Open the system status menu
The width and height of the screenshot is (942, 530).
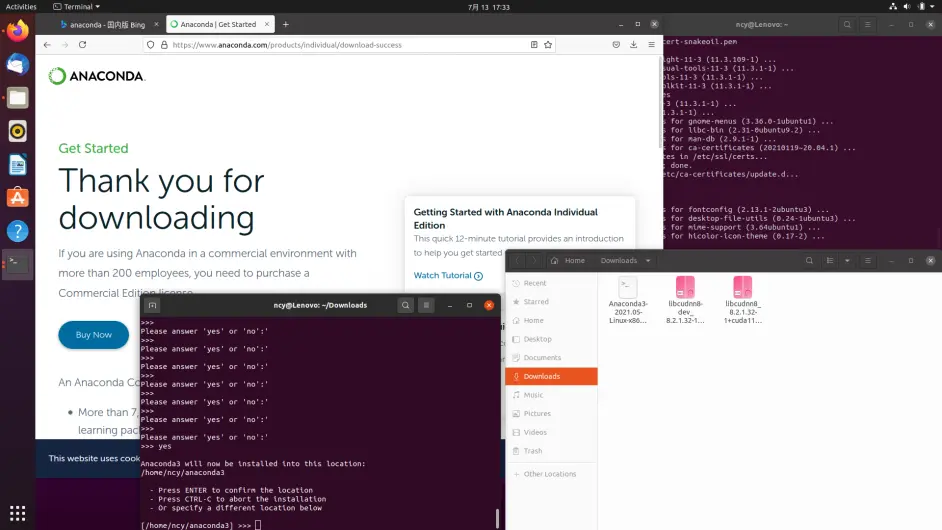(x=913, y=7)
